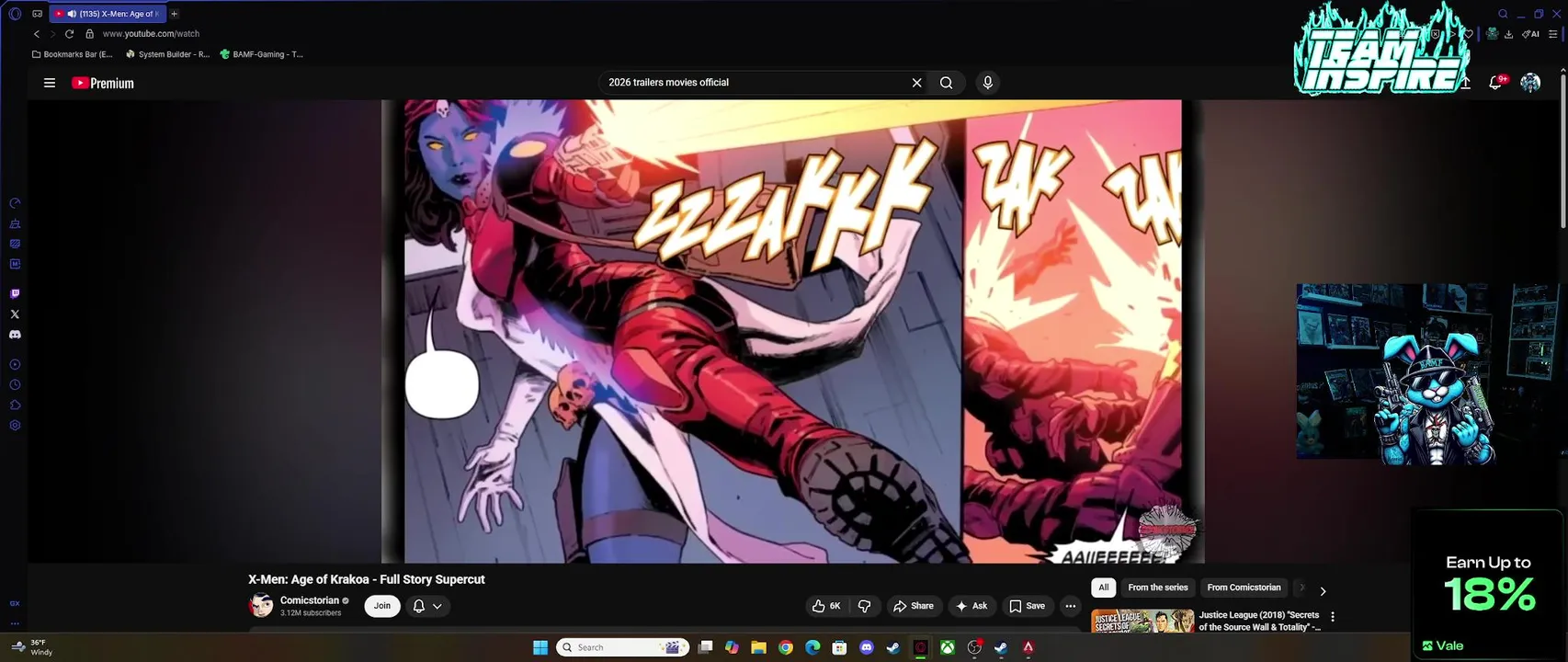Clear the search query with X
The width and height of the screenshot is (1568, 662).
916,83
